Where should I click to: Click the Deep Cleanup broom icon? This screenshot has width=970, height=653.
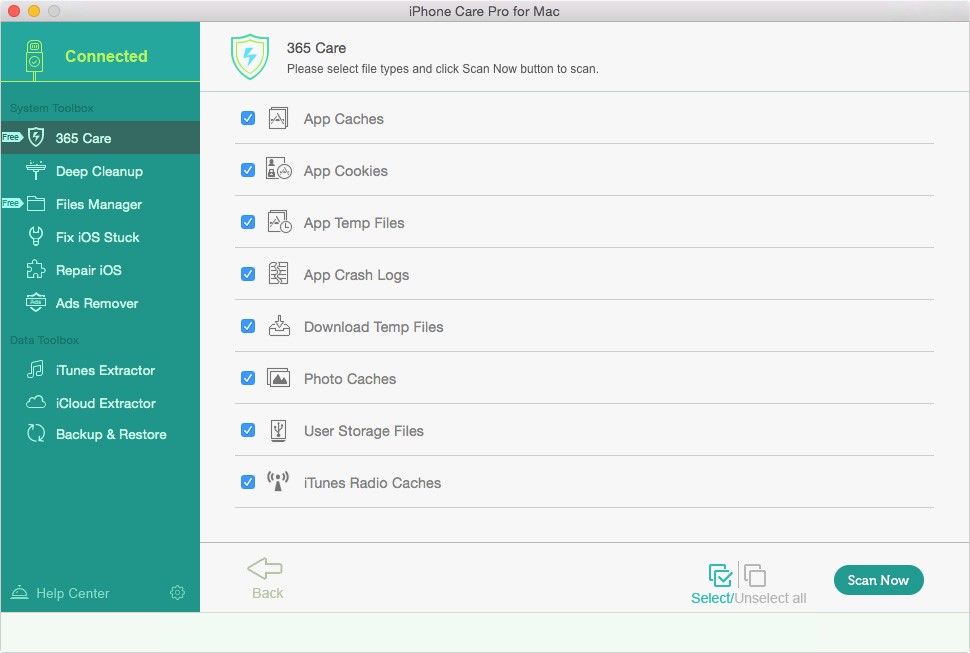pyautogui.click(x=36, y=171)
